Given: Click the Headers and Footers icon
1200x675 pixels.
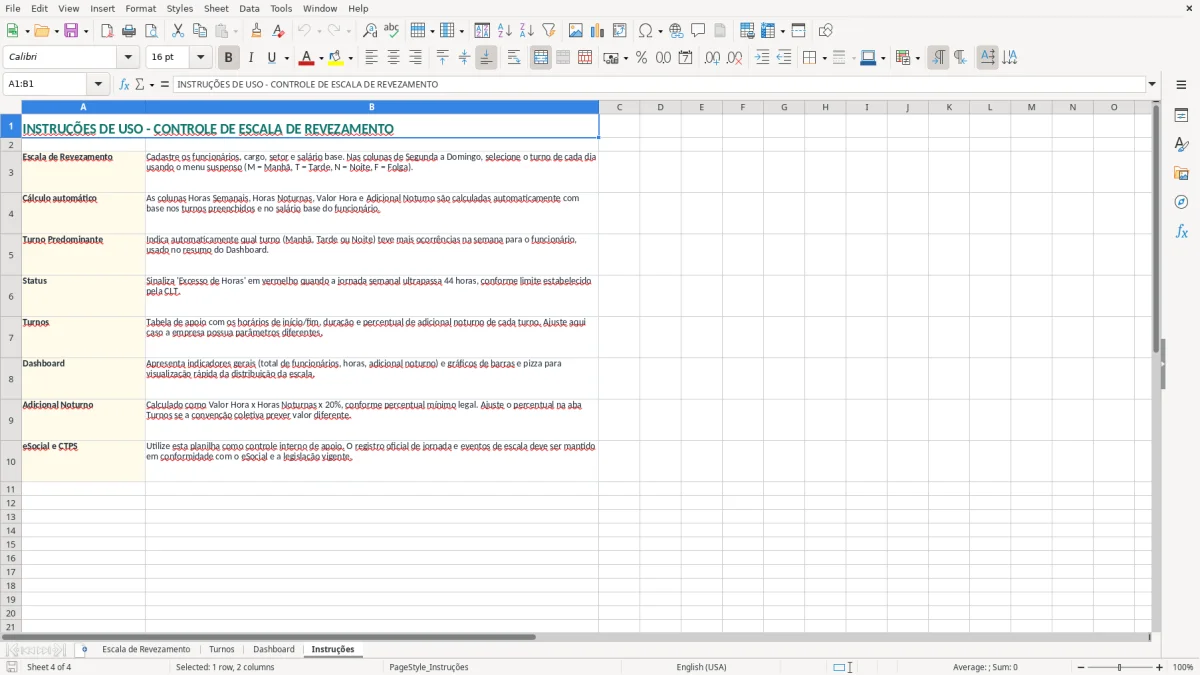Looking at the screenshot, I should pos(720,31).
